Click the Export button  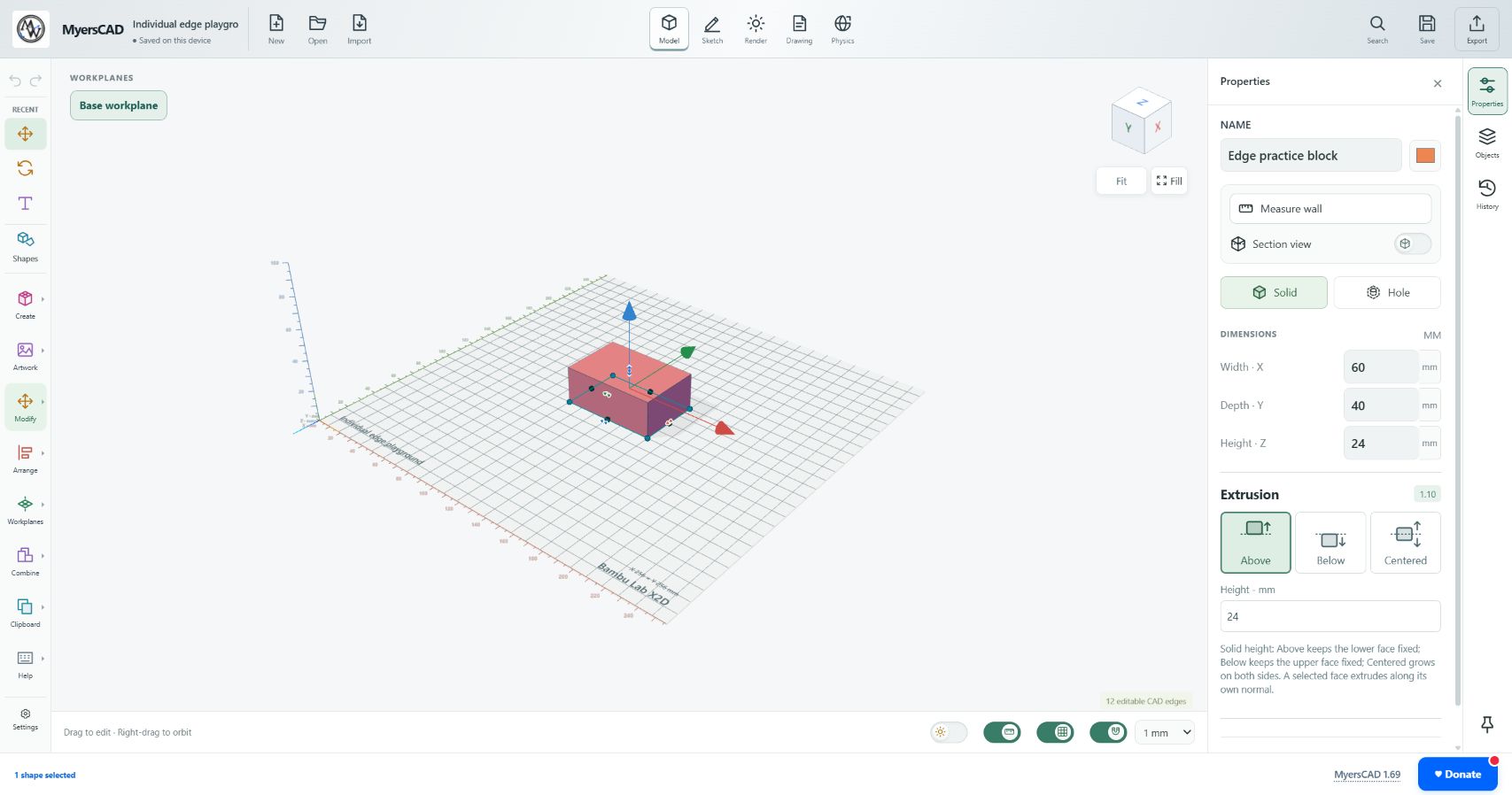pos(1477,29)
